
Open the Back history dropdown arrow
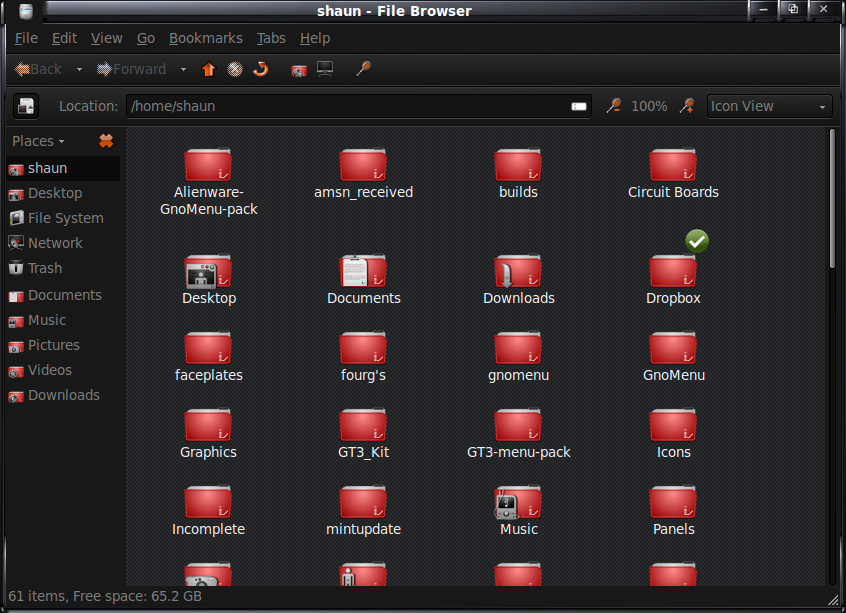coord(79,69)
